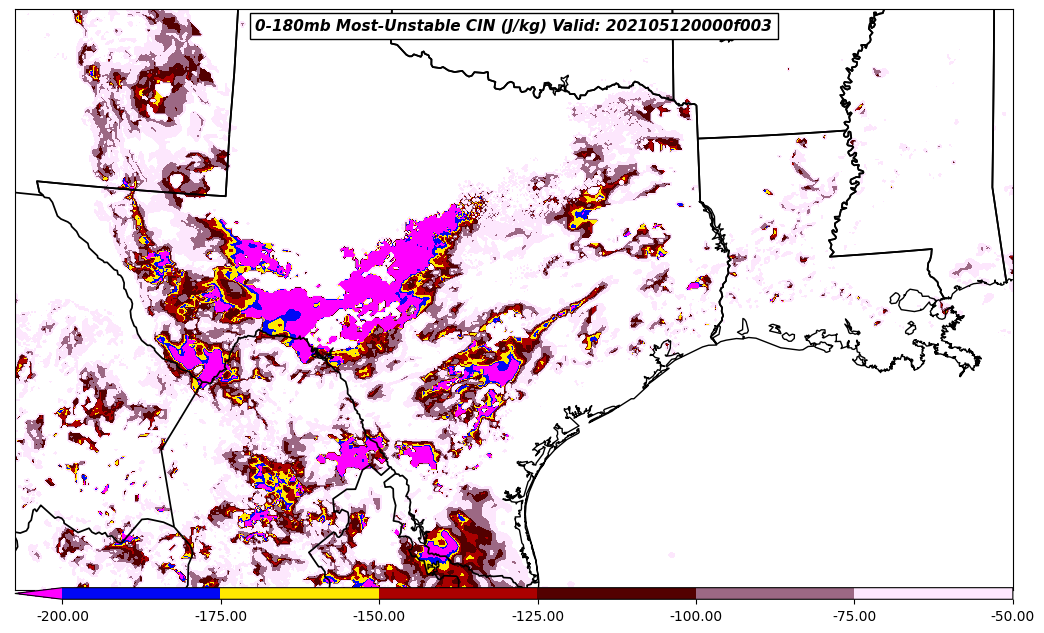Click the Most-Unstable CIN plot title

point(513,26)
